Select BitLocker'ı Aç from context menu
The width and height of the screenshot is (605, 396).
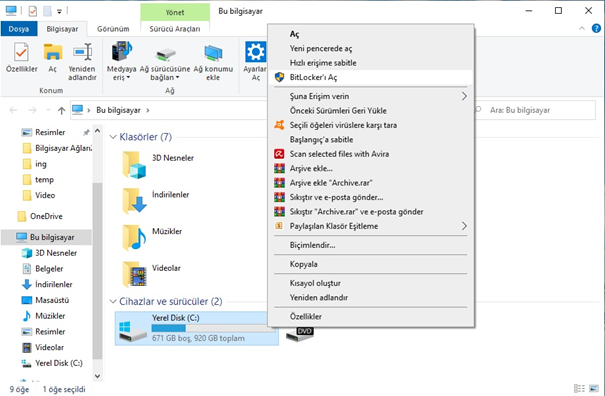tap(371, 77)
